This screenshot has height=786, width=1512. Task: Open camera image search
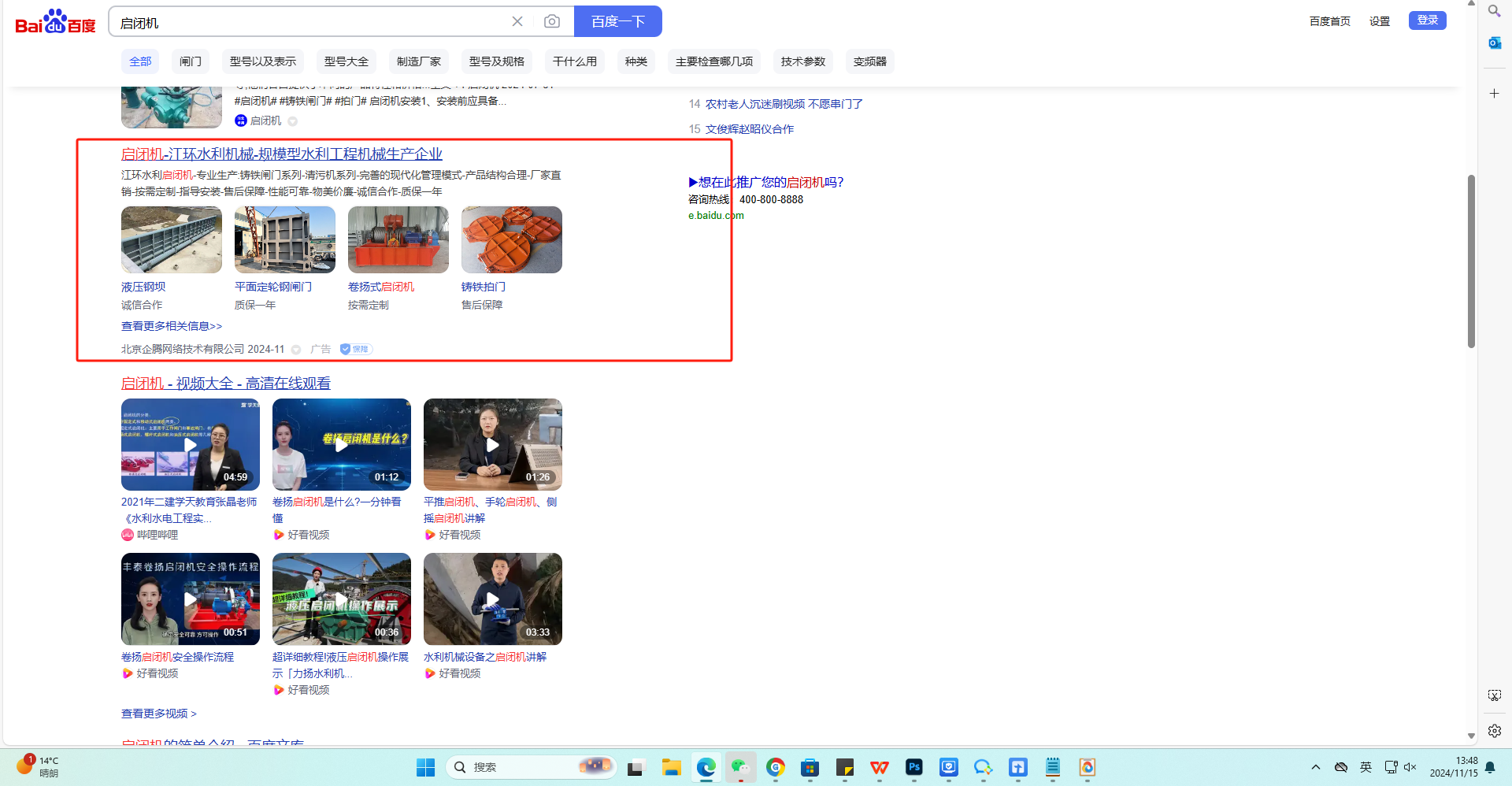pos(552,21)
